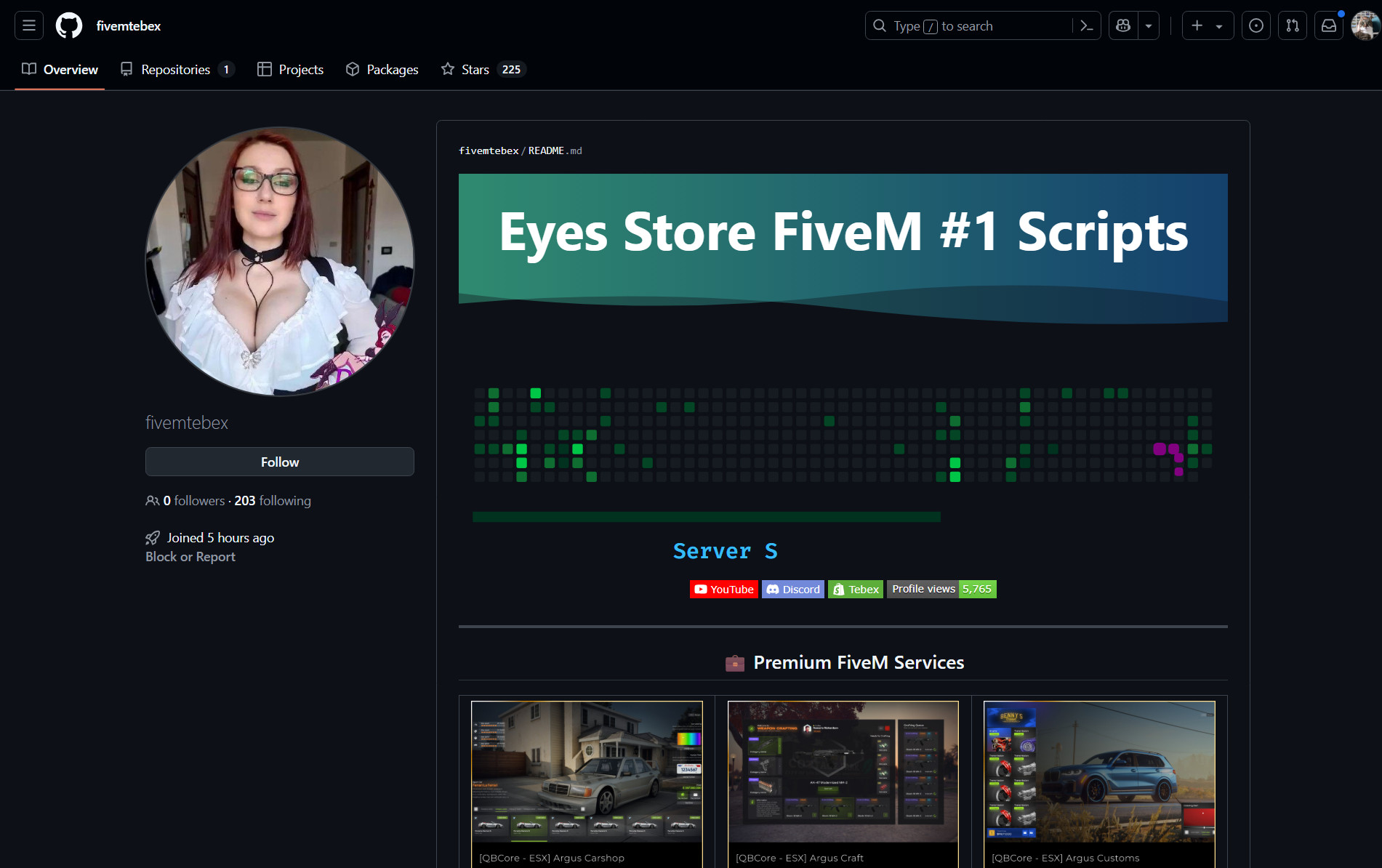Click the Stars count badge 225
1382x868 pixels.
(511, 69)
